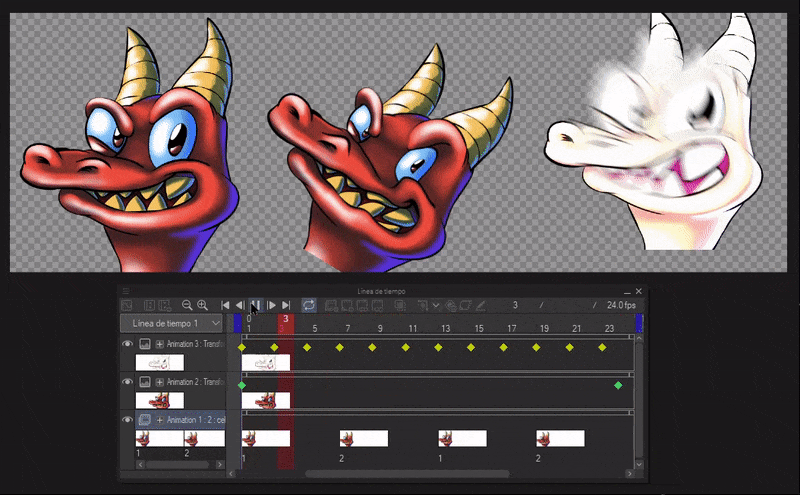Click frame 19 on the timeline ruler
The image size is (800, 495).
tap(544, 329)
